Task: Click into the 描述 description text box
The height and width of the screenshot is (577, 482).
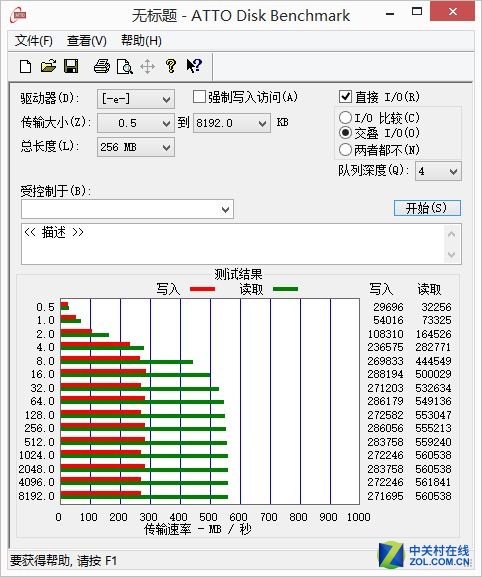Action: (234, 244)
